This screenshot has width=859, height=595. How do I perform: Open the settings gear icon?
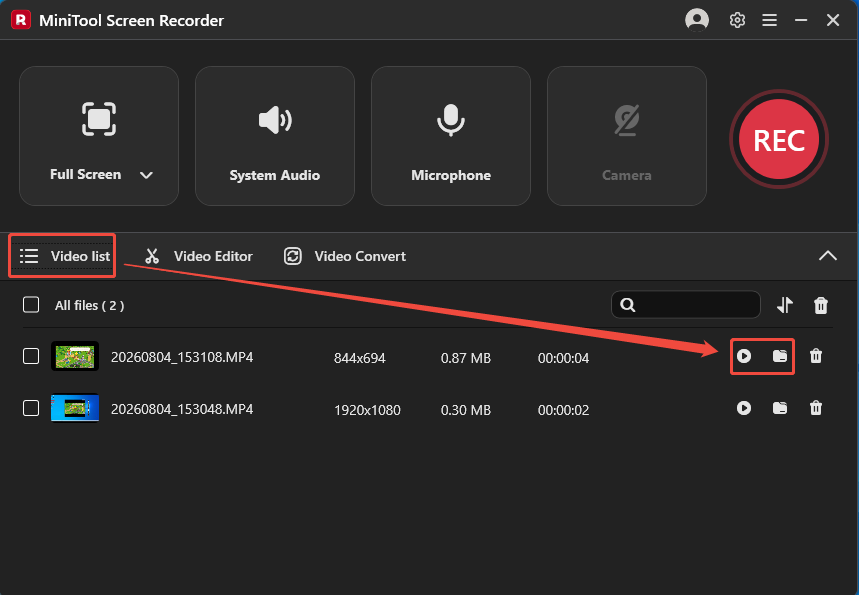point(737,20)
